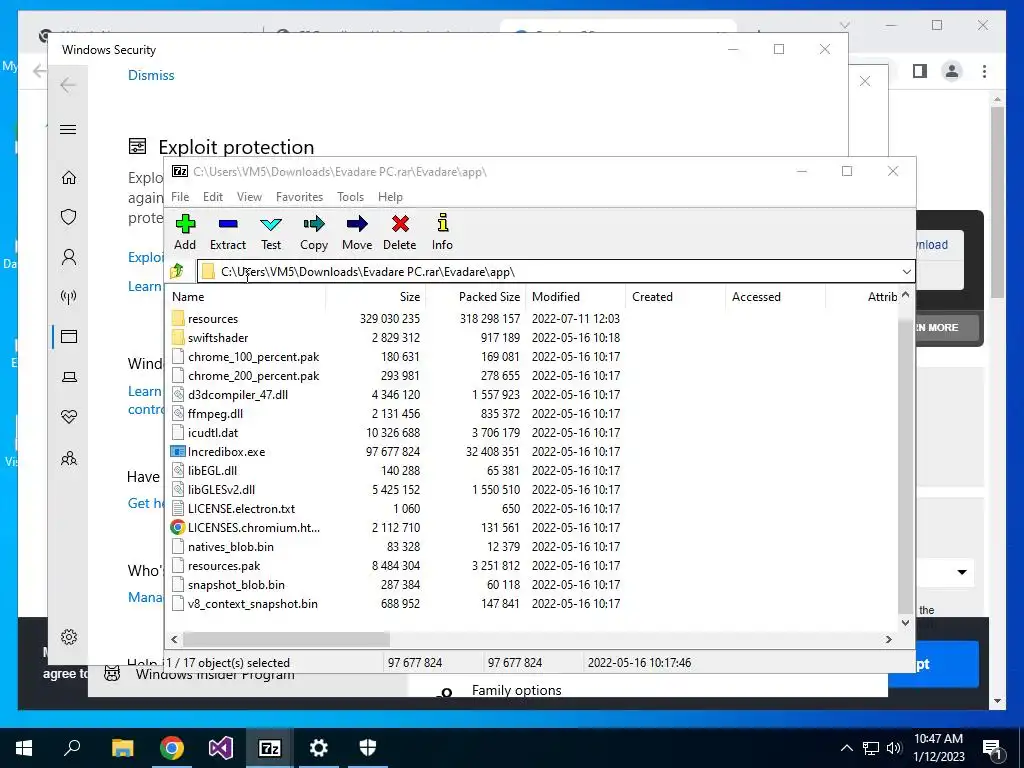Go back in Windows Security window
Image resolution: width=1024 pixels, height=768 pixels.
click(68, 85)
